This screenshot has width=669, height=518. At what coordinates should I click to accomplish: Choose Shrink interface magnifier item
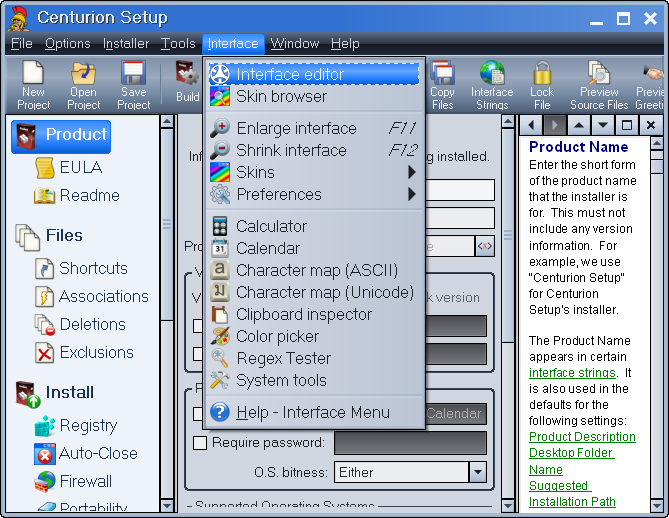[314, 150]
